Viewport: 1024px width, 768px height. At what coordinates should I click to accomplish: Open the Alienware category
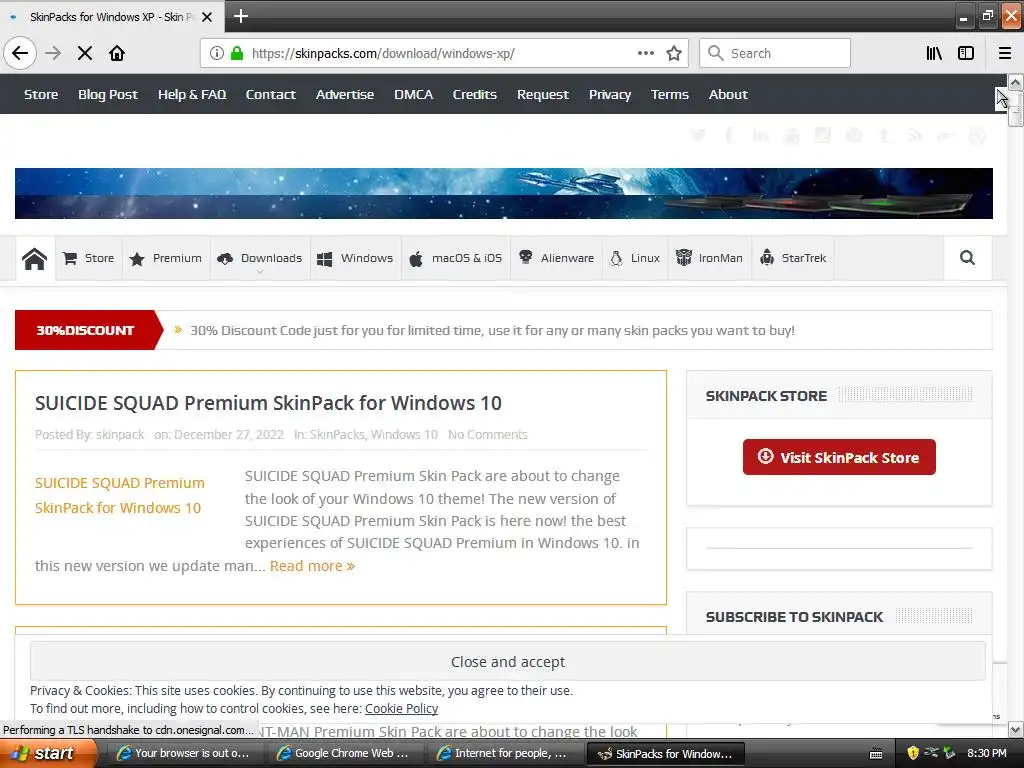coord(556,259)
